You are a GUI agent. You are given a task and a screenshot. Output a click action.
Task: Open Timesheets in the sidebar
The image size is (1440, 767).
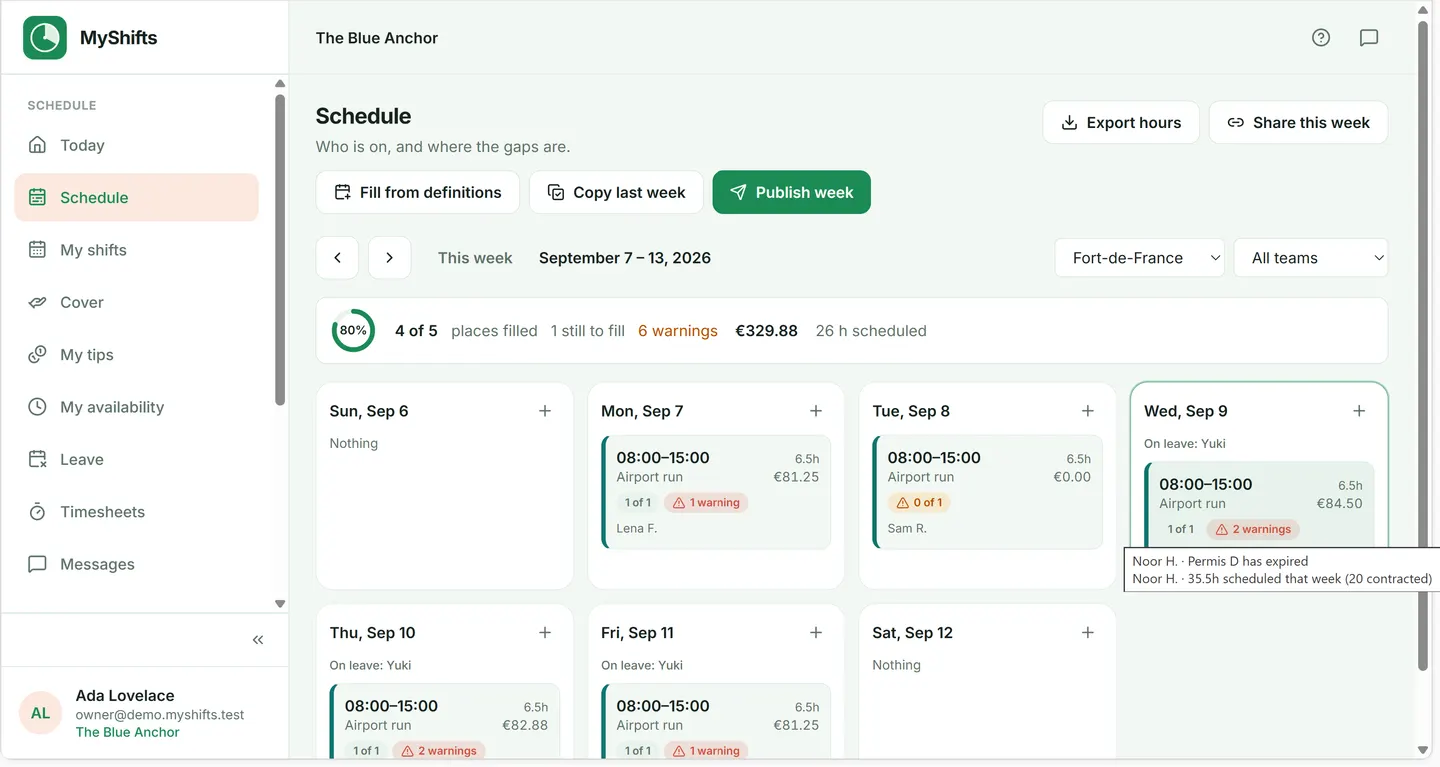137,512
